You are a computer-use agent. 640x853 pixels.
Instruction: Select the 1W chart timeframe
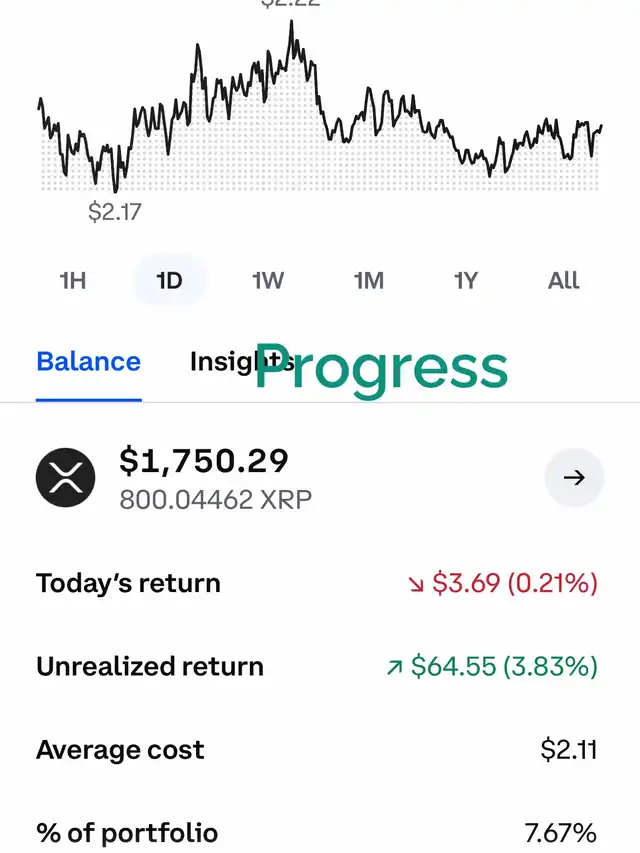pyautogui.click(x=268, y=281)
